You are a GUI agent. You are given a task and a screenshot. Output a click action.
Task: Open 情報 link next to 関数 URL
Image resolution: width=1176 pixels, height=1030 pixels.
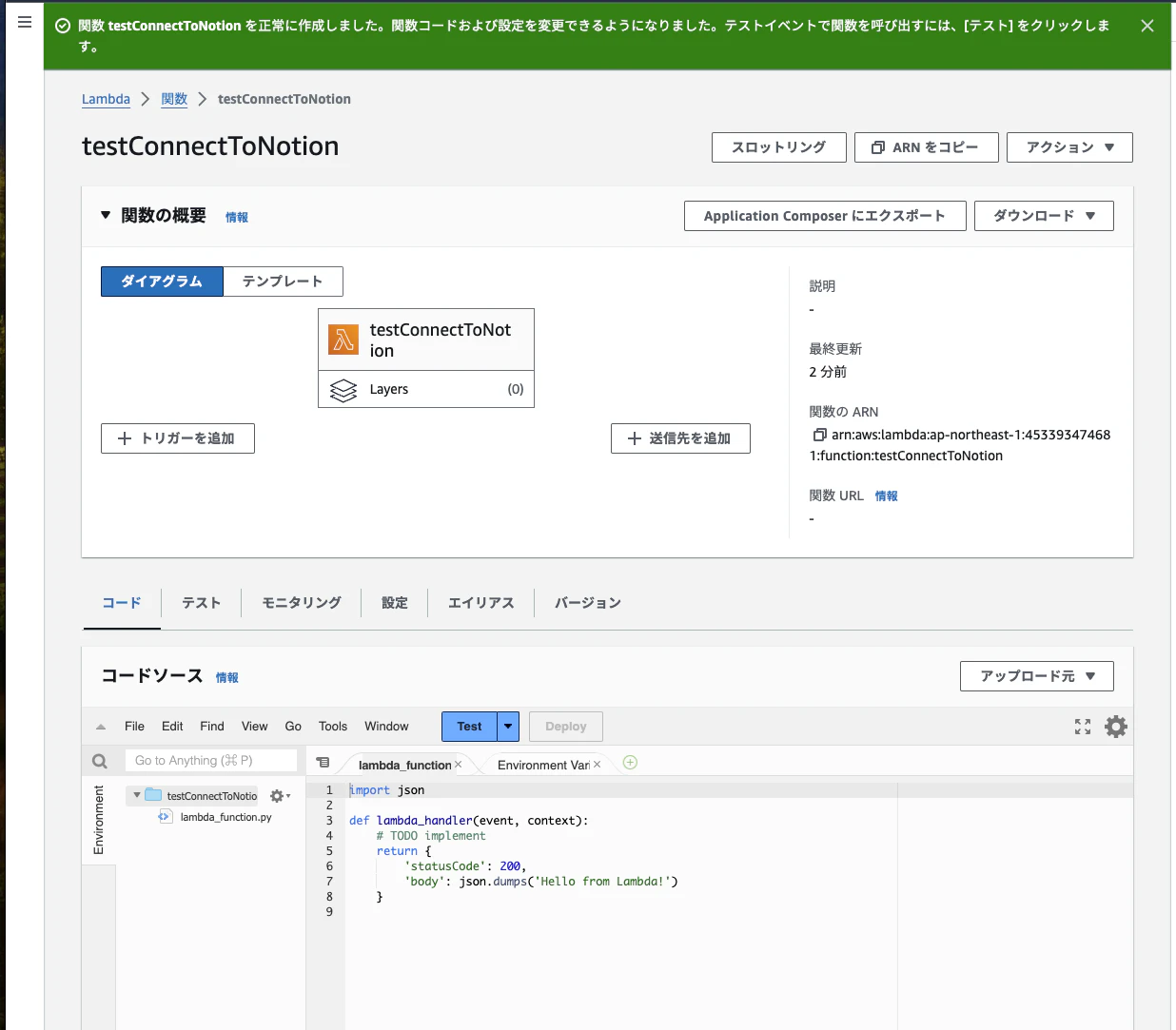click(887, 496)
